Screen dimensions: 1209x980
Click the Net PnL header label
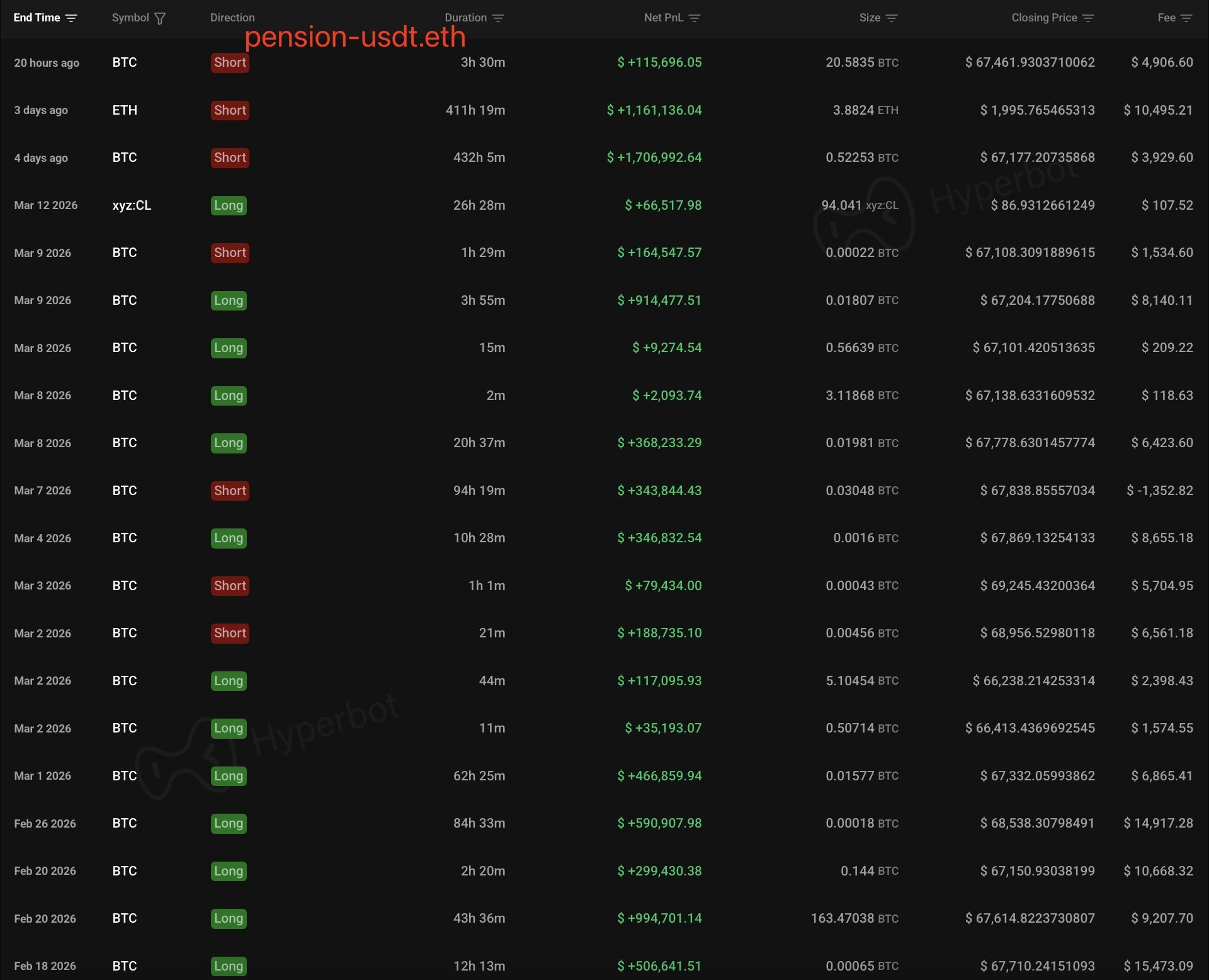click(663, 18)
